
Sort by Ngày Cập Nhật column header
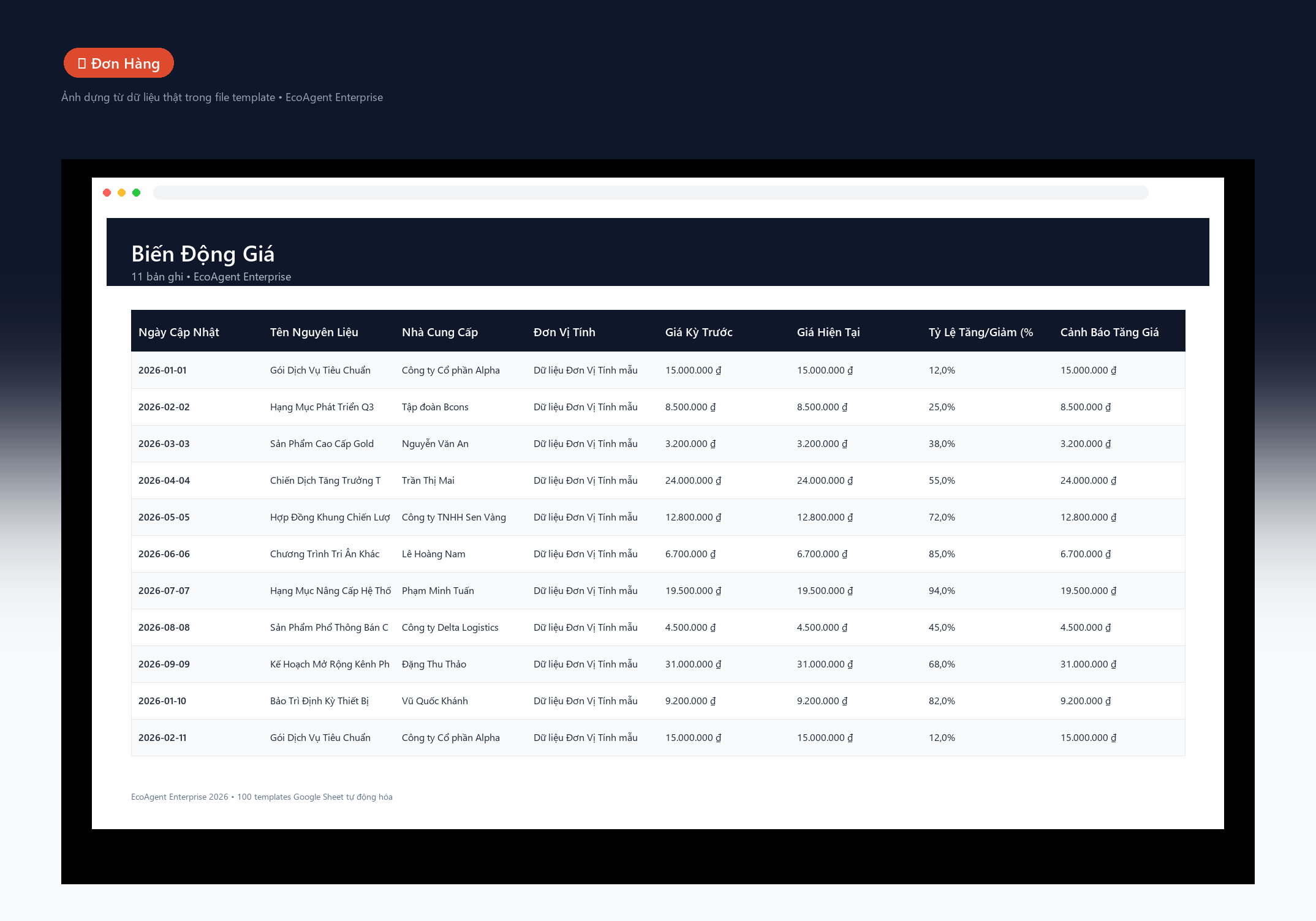click(x=178, y=333)
